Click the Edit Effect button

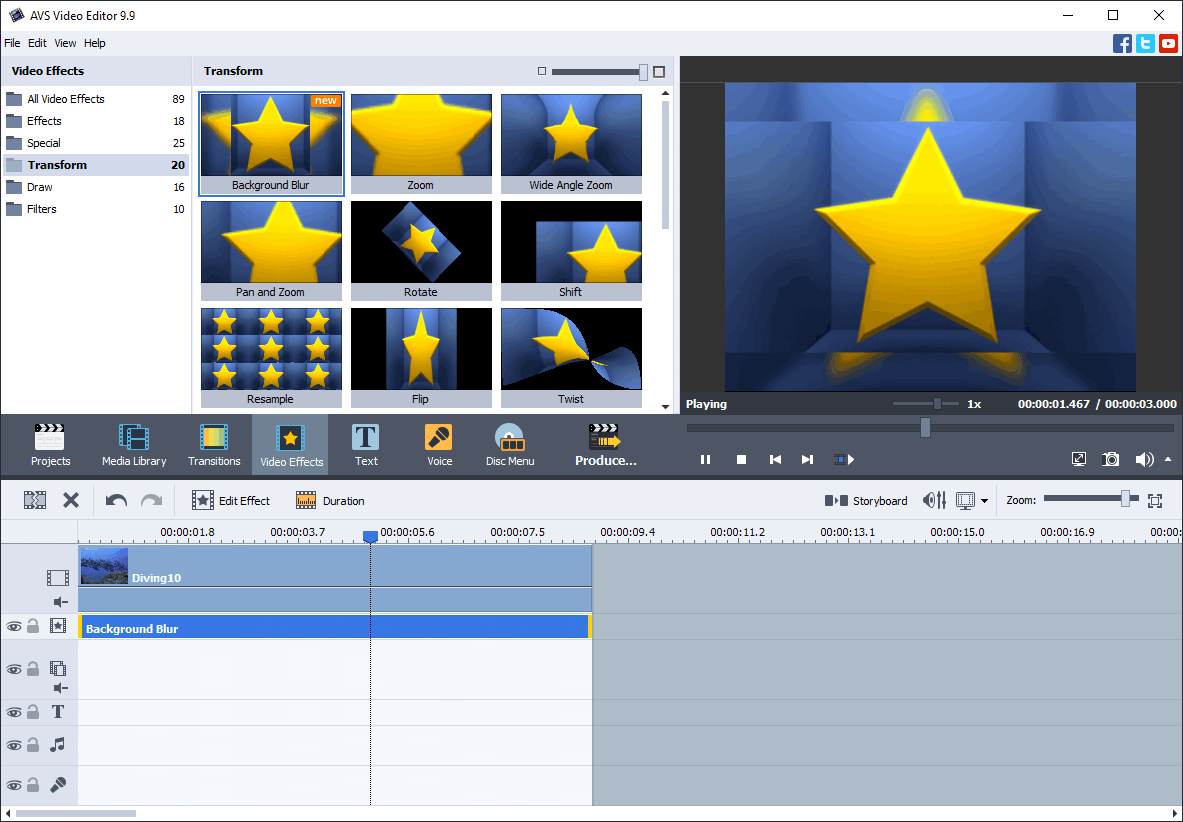(x=231, y=500)
